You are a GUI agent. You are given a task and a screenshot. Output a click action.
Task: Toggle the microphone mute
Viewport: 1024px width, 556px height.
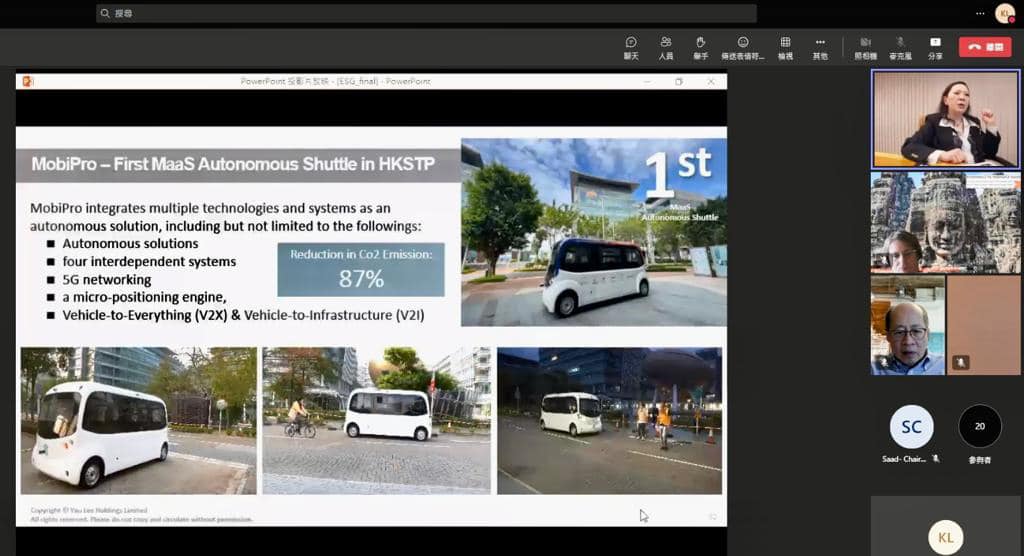(x=900, y=48)
